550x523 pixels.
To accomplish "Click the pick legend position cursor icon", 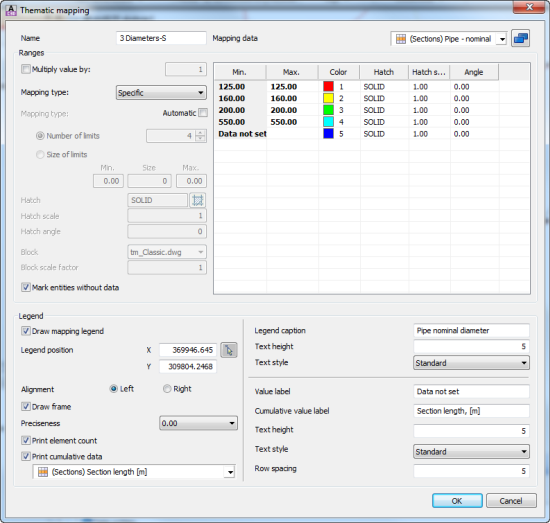I will (x=229, y=350).
